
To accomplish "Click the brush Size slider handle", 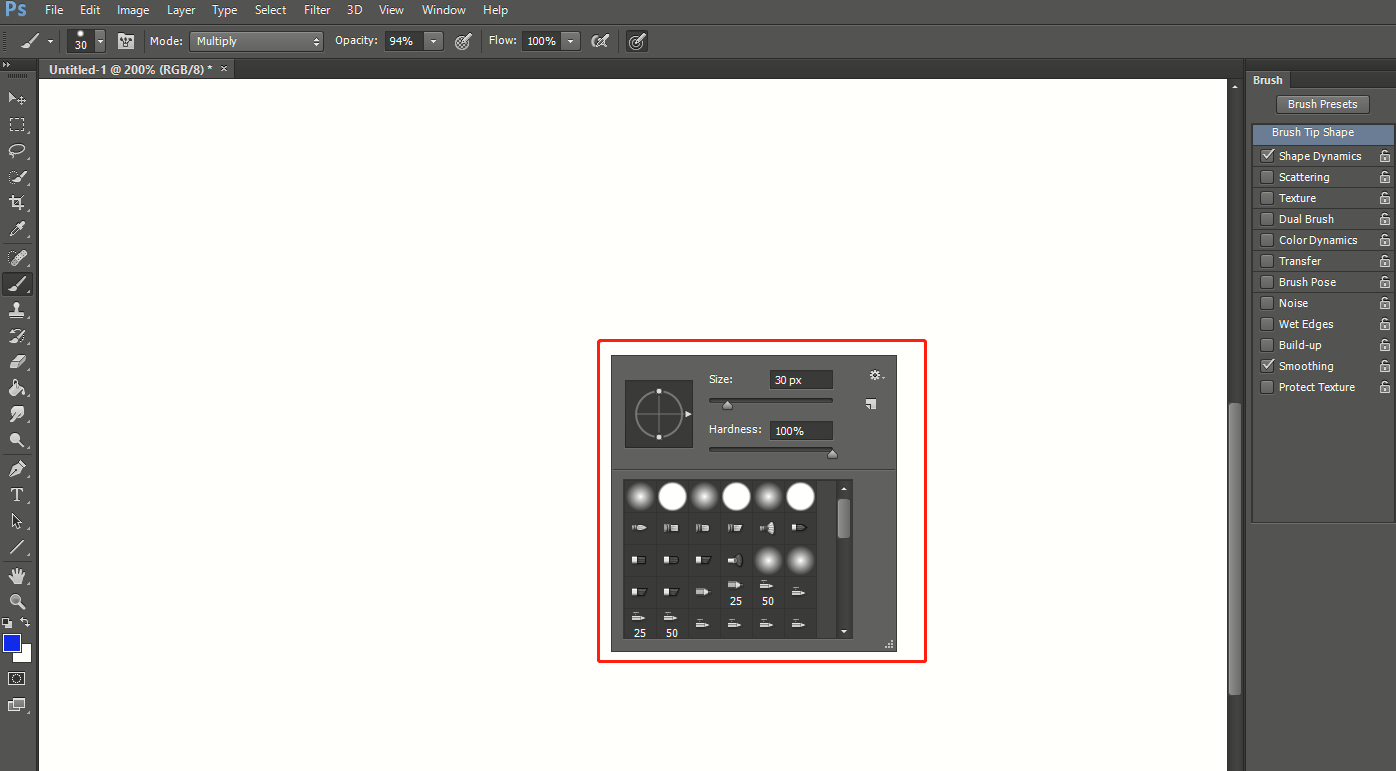I will click(727, 405).
